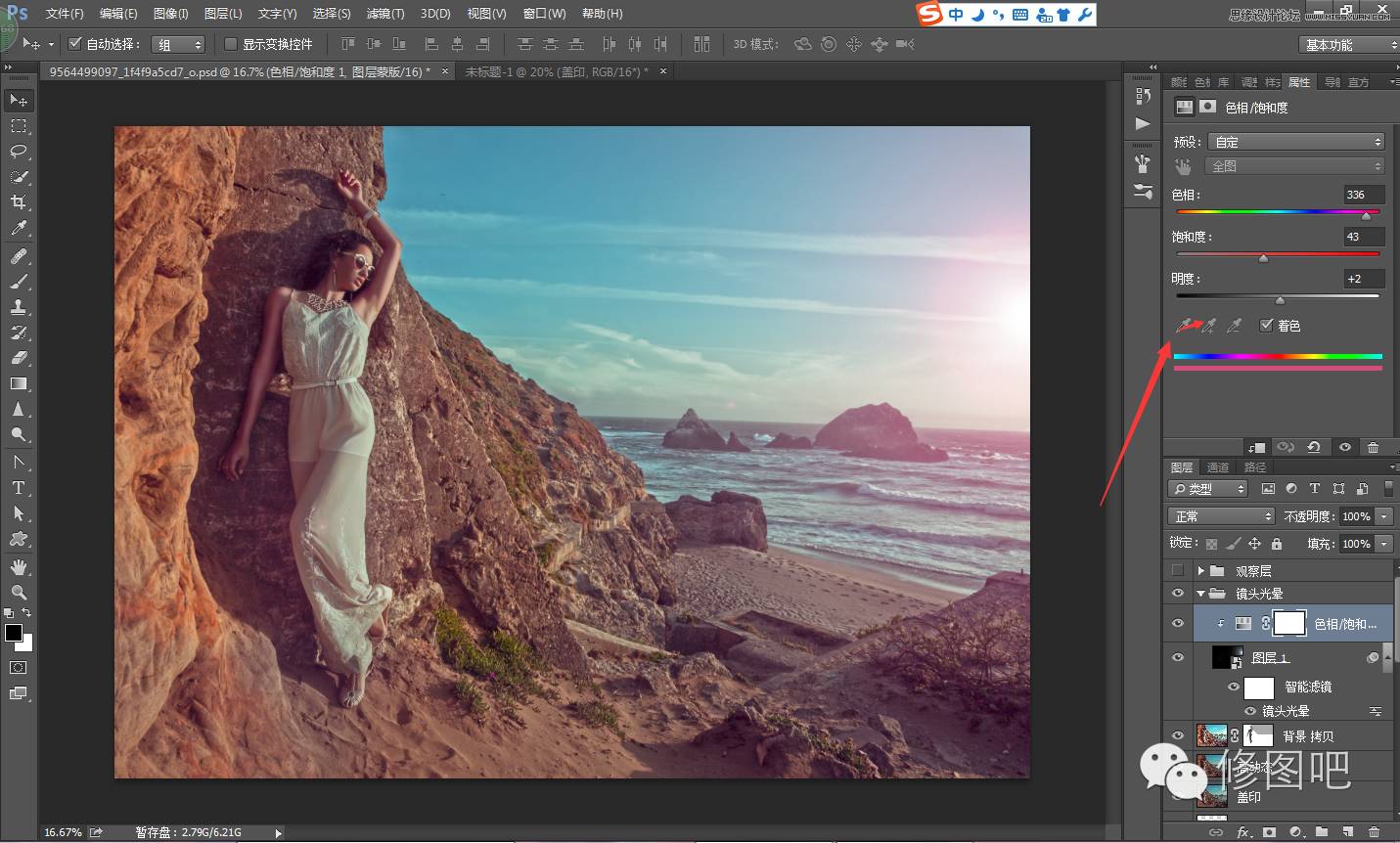Screen dimensions: 1400x843
Task: Toggle Quick Mask mode icon
Action: coord(19,668)
